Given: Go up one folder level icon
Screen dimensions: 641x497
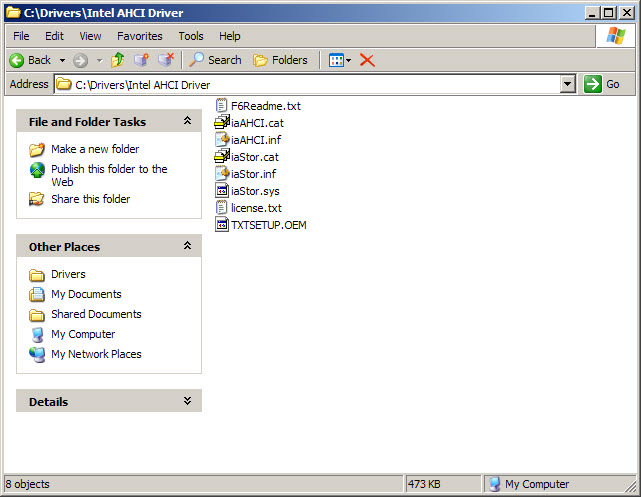Looking at the screenshot, I should pos(118,60).
